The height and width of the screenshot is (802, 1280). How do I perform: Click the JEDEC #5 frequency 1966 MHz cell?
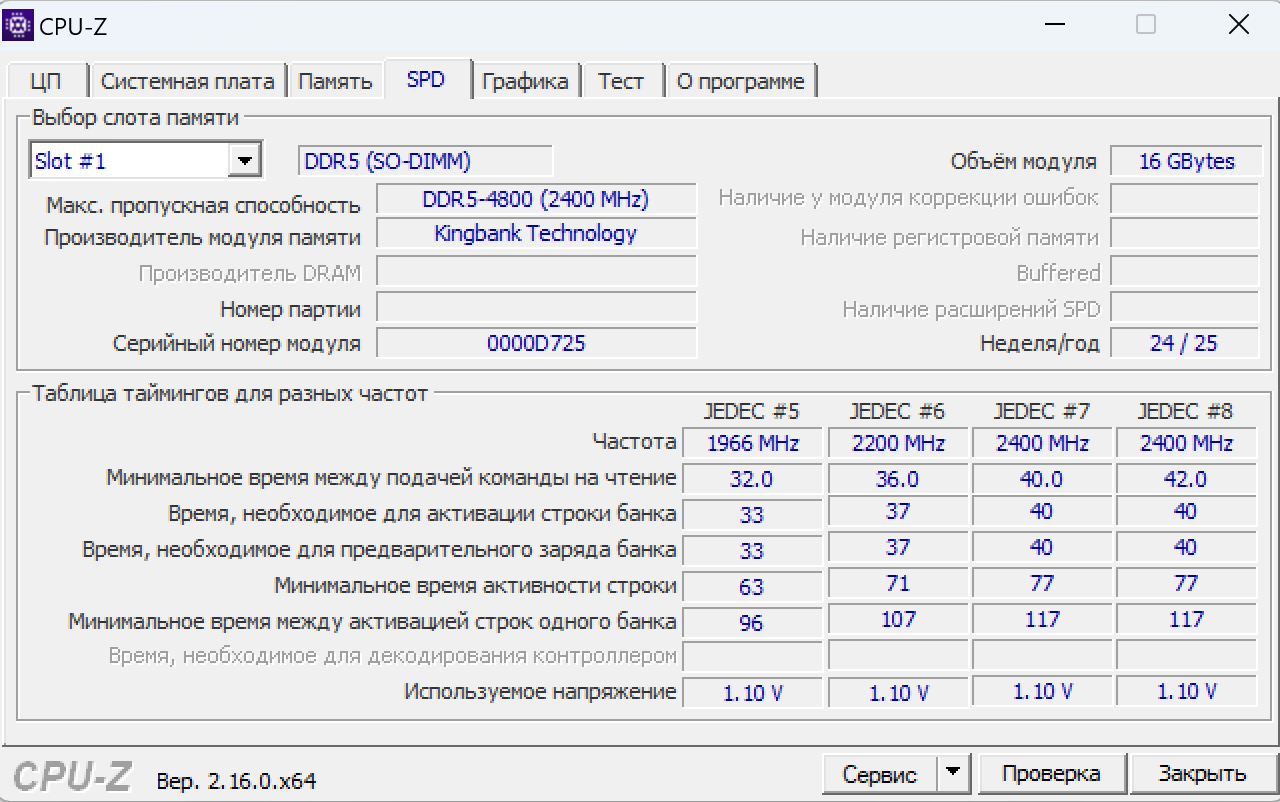tap(752, 443)
